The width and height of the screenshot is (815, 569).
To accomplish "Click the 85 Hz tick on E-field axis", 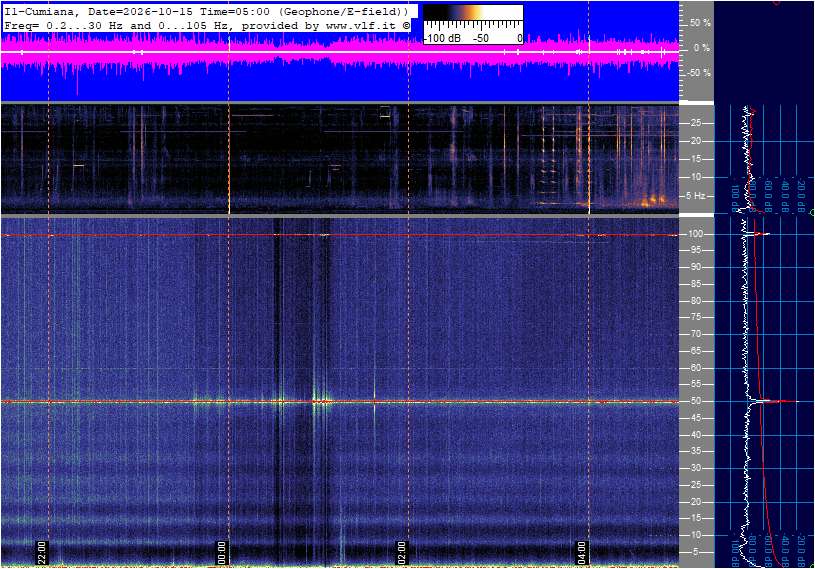I will (695, 284).
